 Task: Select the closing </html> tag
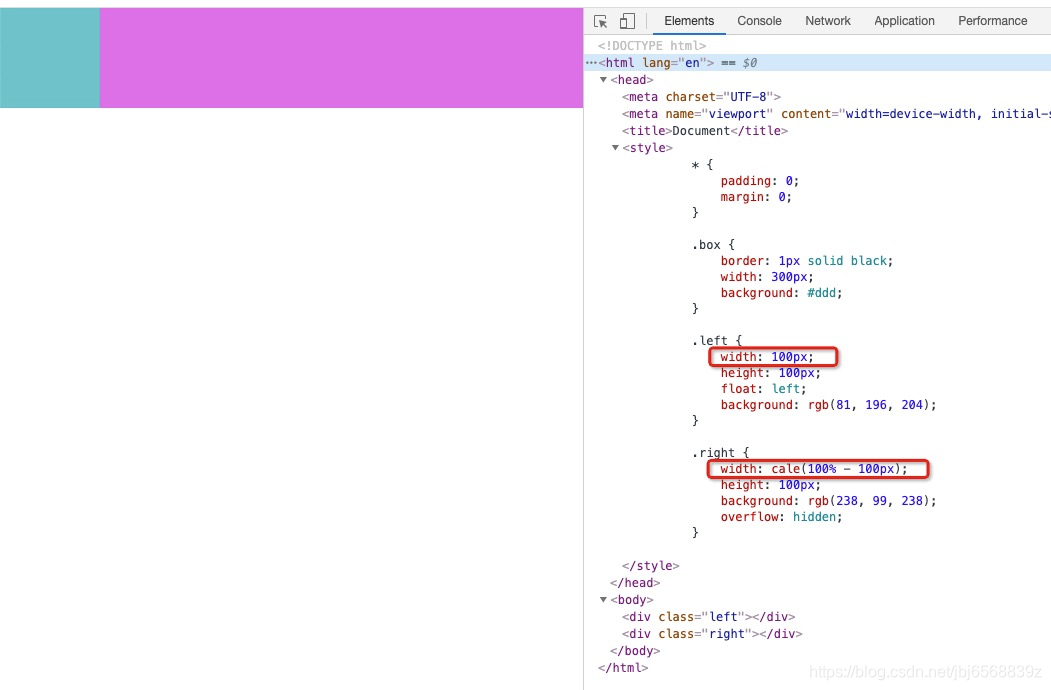623,667
